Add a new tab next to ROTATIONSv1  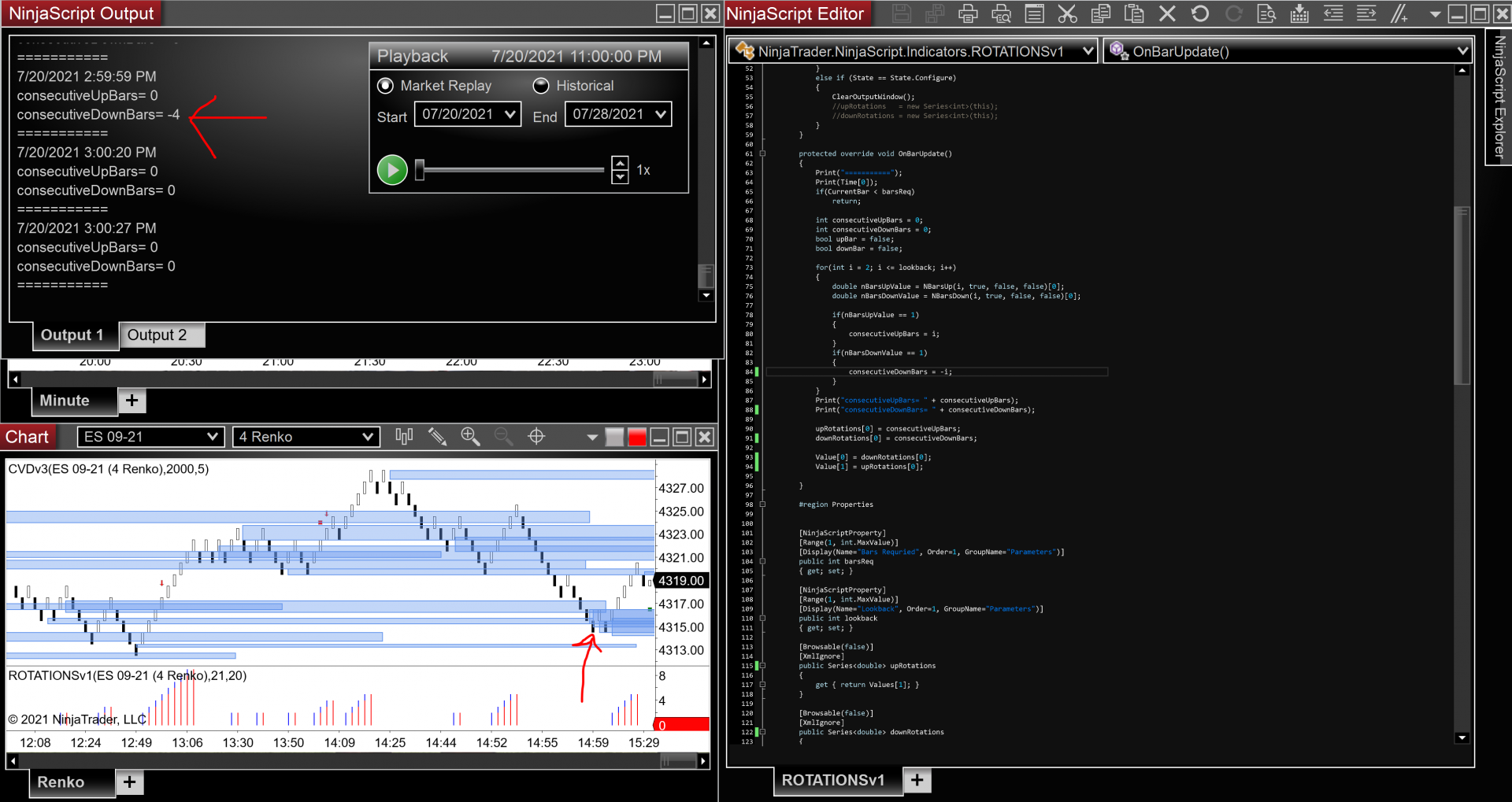point(917,780)
